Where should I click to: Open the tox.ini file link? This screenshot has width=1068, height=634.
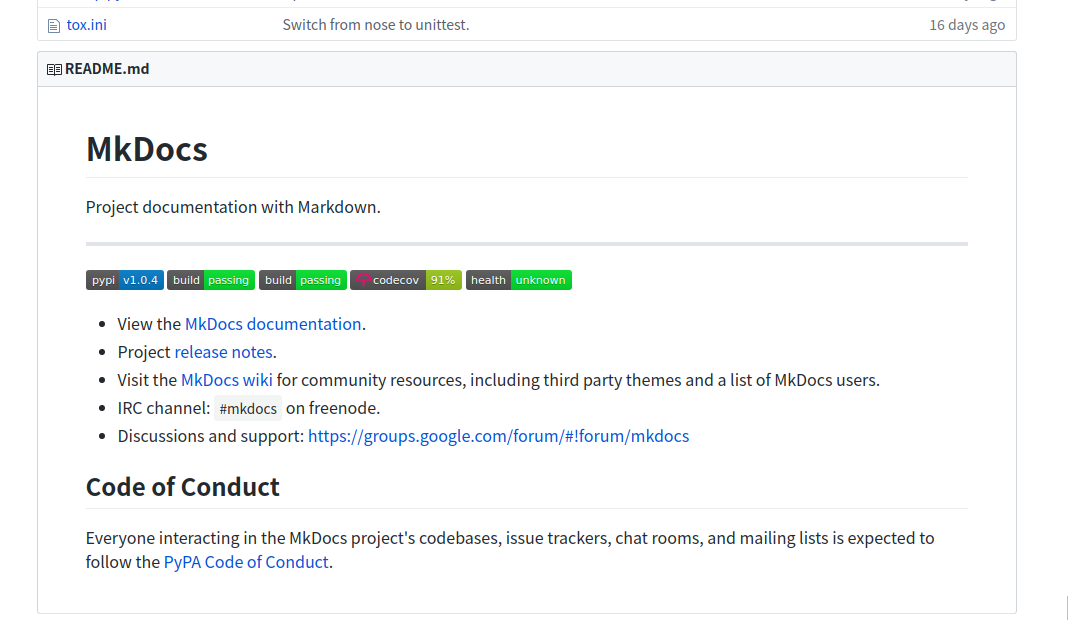point(86,25)
